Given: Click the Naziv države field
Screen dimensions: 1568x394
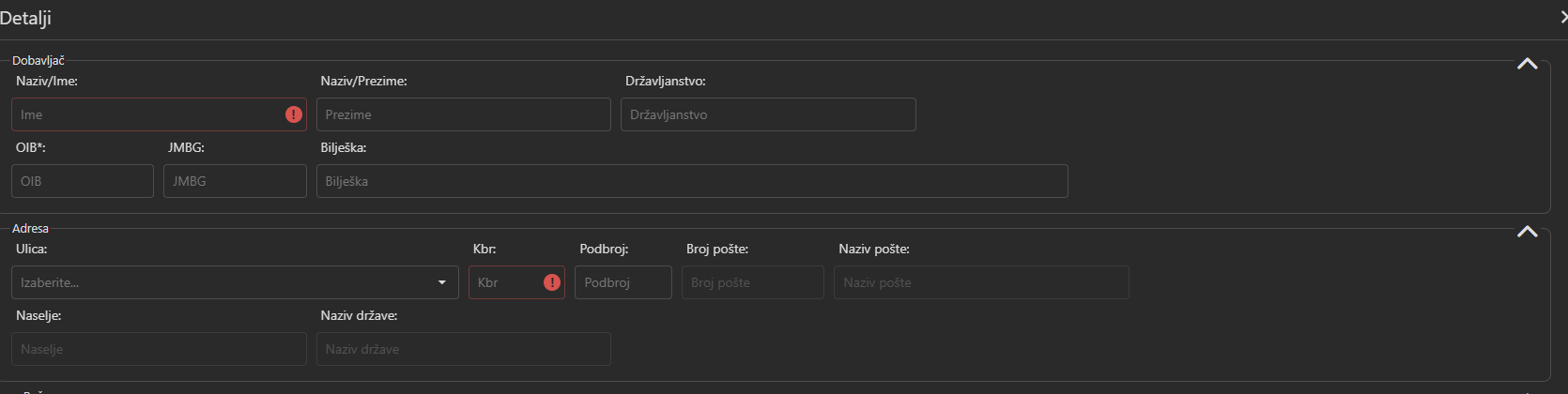Looking at the screenshot, I should pyautogui.click(x=463, y=349).
